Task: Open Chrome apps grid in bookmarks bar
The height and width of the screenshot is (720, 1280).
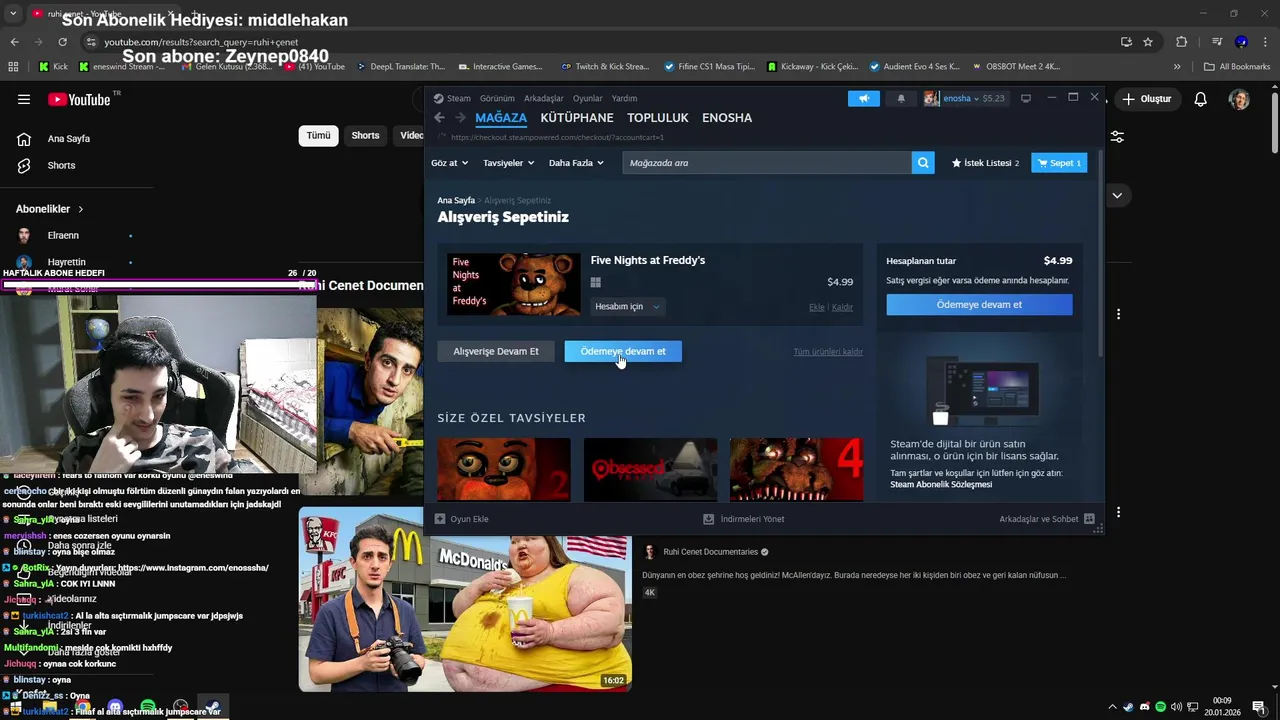Action: tap(13, 67)
